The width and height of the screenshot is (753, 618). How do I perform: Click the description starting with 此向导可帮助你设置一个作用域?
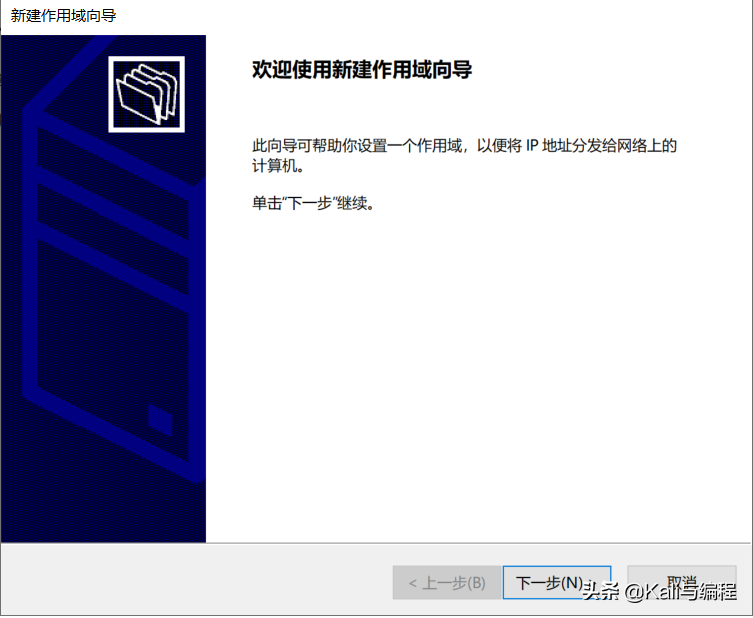464,155
